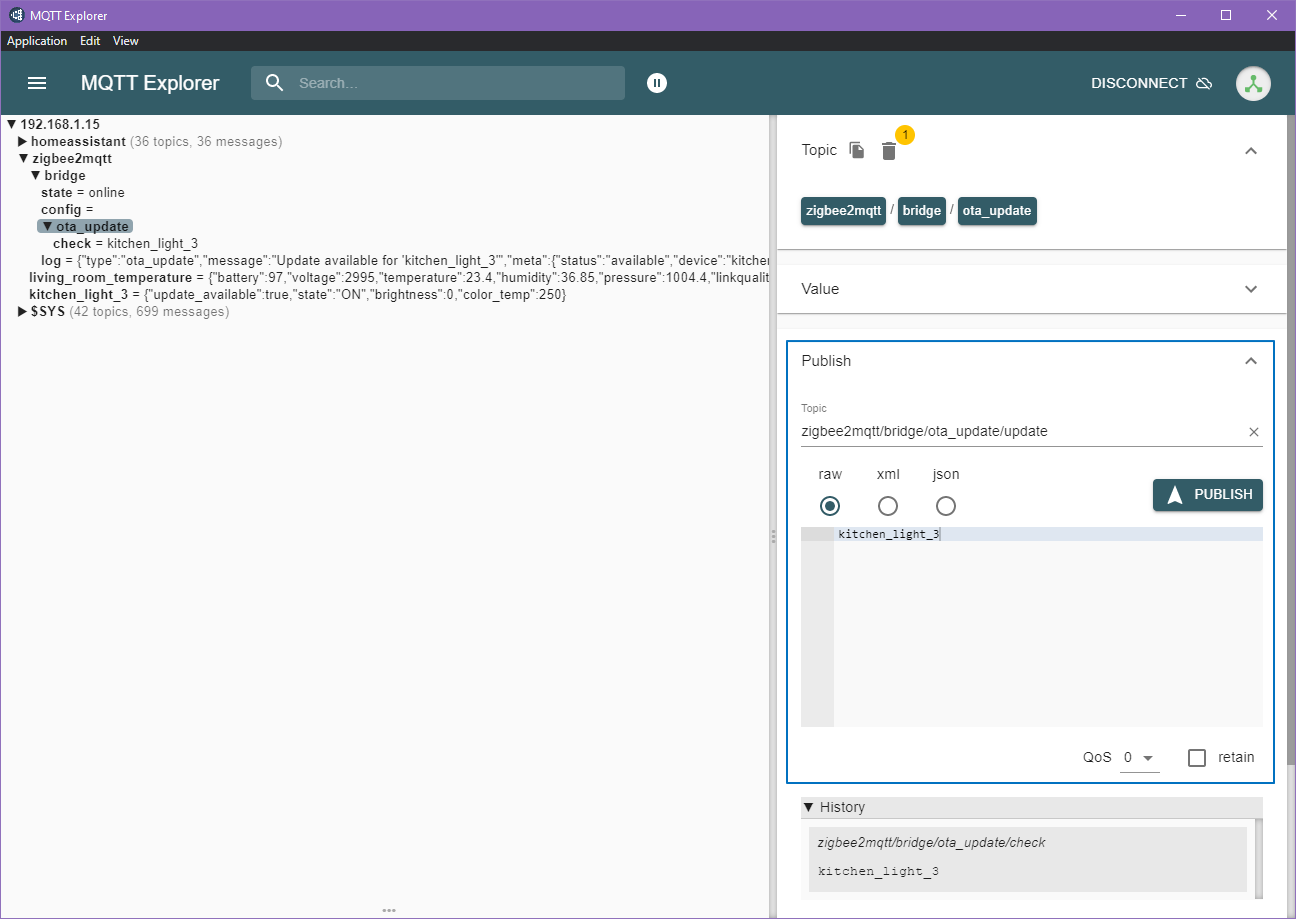Select the json payload format
The width and height of the screenshot is (1296, 919).
click(x=946, y=505)
